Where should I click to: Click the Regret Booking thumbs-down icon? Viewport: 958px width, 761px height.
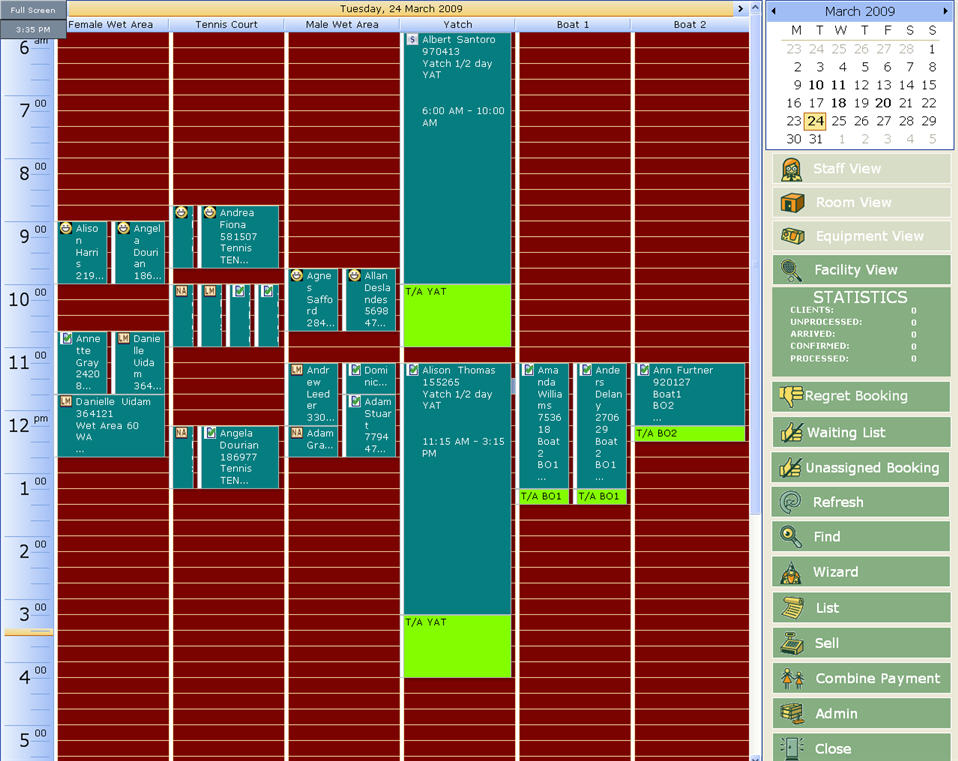coord(790,396)
